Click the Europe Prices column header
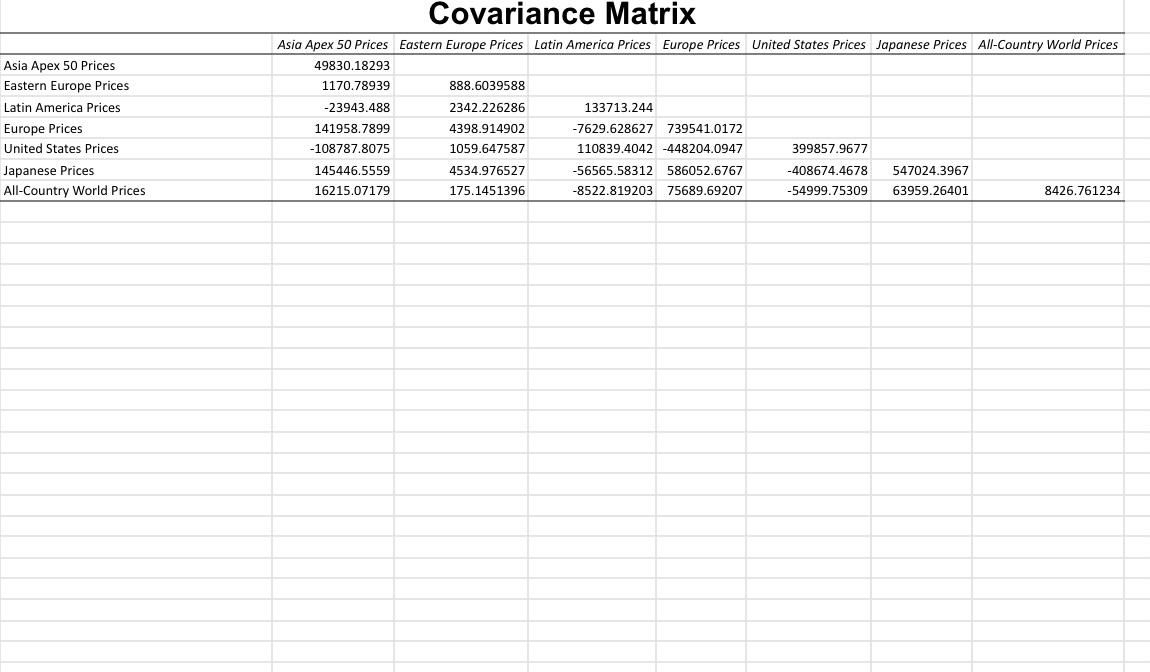 point(700,44)
